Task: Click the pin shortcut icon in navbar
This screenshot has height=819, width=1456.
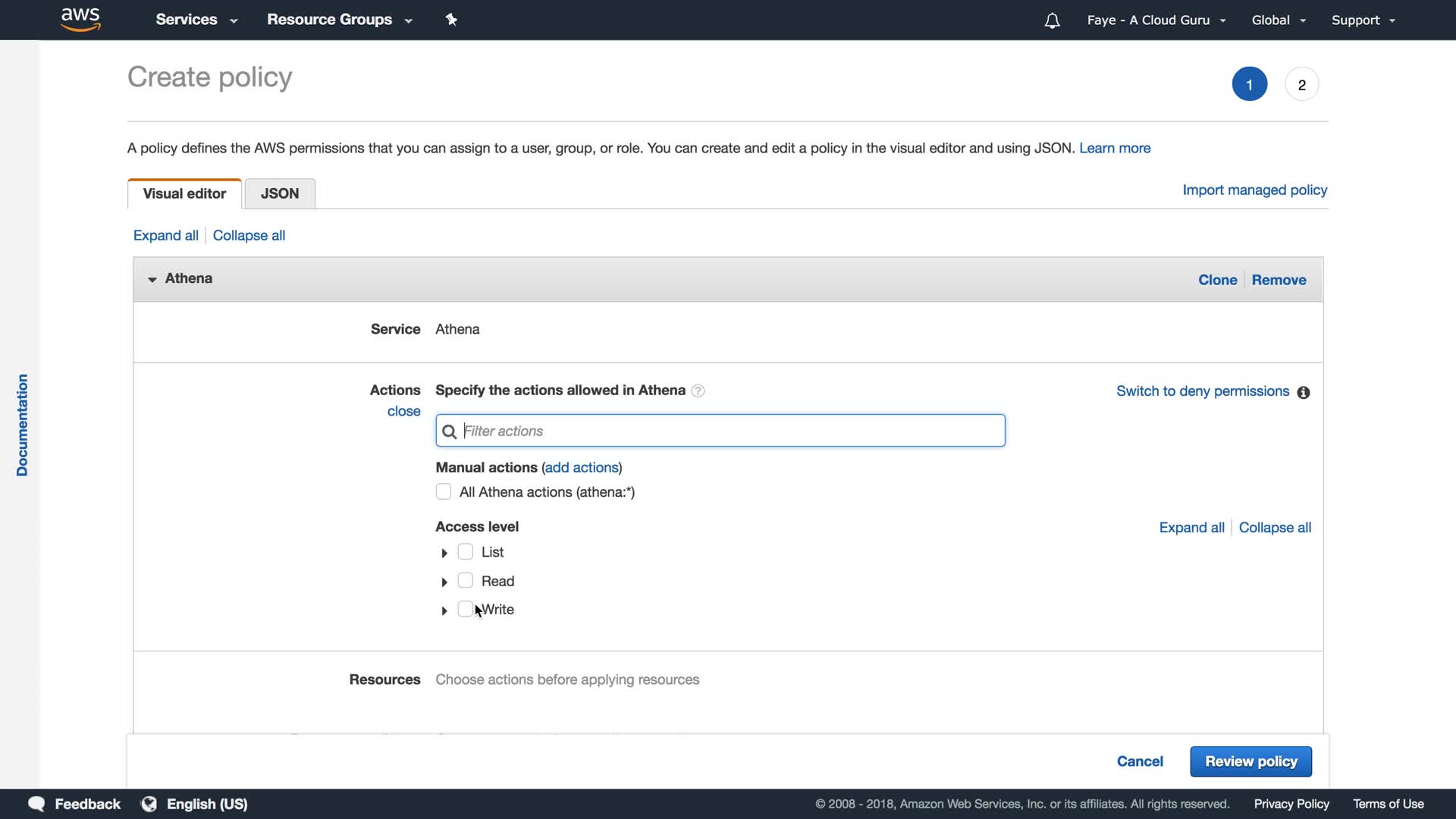Action: tap(451, 20)
